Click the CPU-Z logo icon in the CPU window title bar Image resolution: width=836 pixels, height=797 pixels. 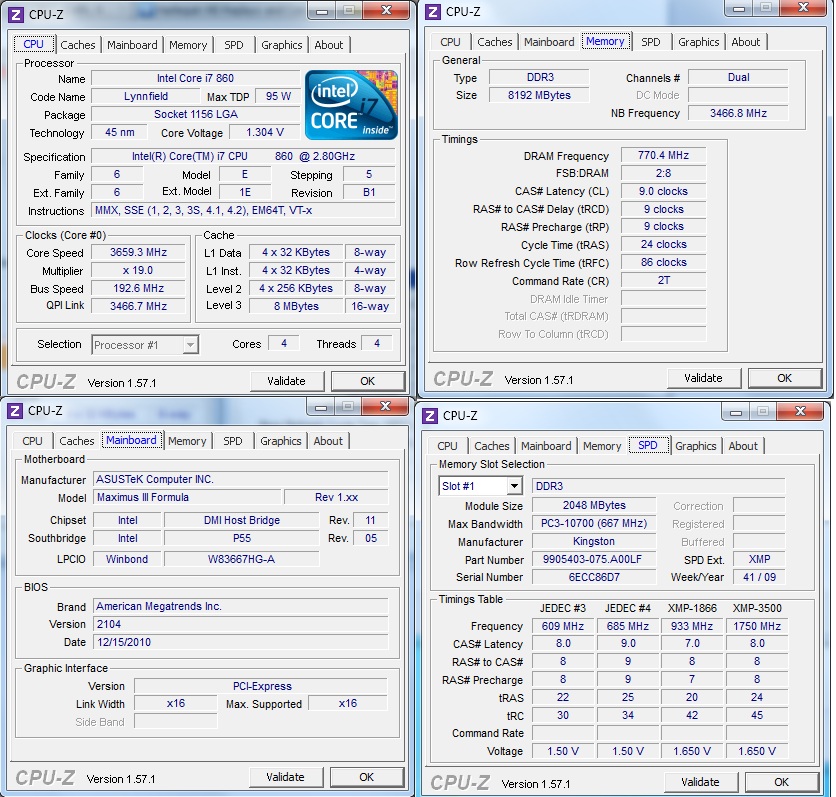[x=16, y=15]
